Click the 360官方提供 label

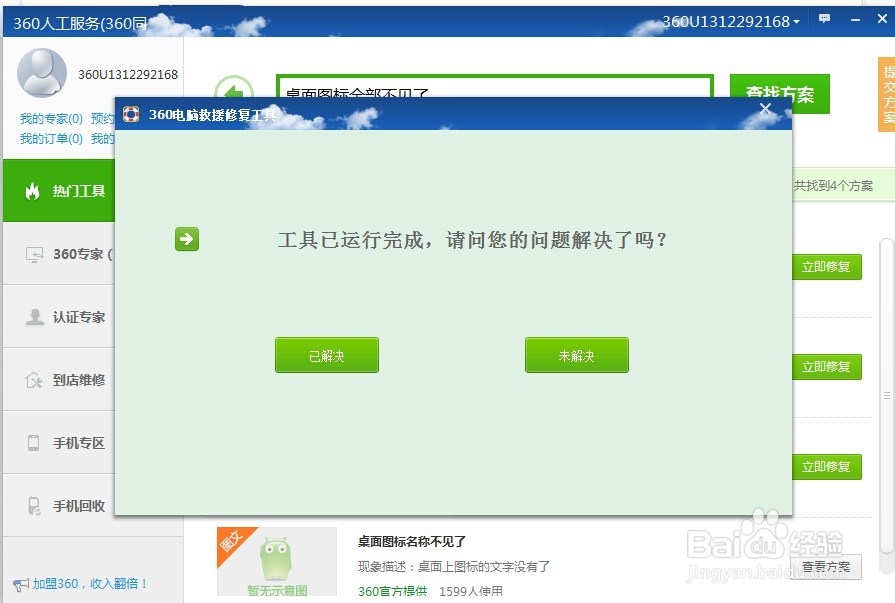393,591
